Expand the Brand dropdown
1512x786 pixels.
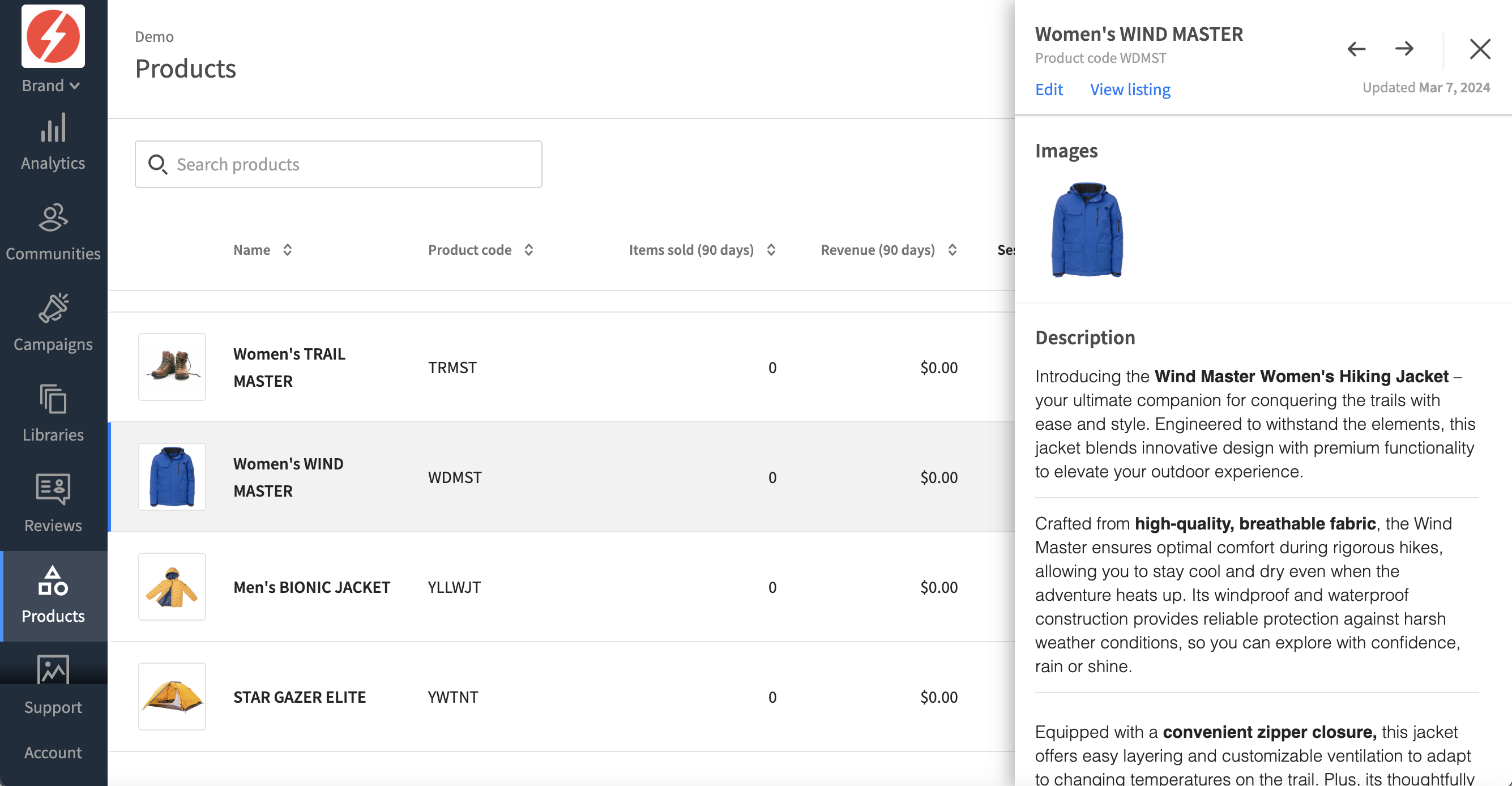pos(51,86)
